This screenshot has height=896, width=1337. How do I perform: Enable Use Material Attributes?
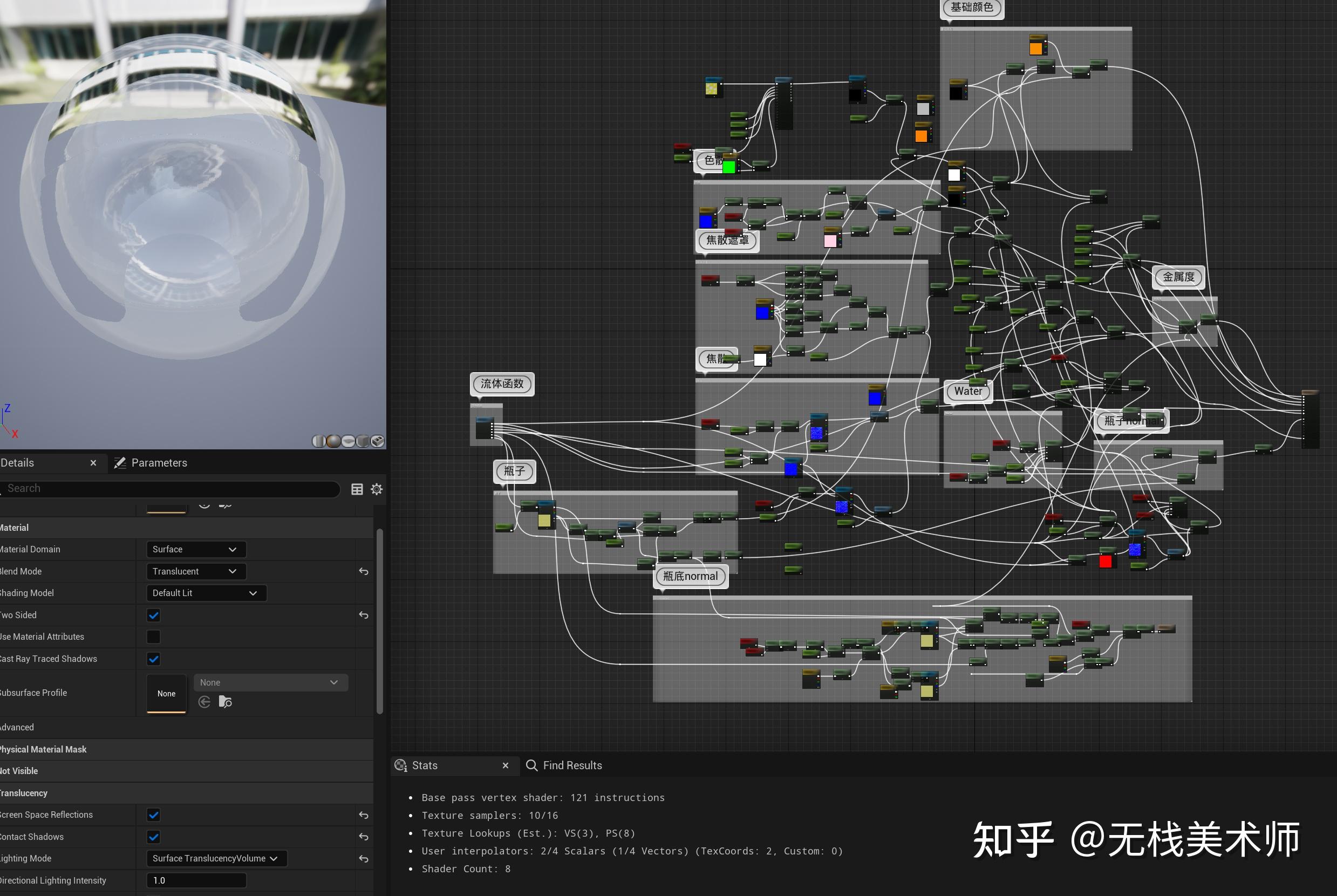pyautogui.click(x=153, y=637)
